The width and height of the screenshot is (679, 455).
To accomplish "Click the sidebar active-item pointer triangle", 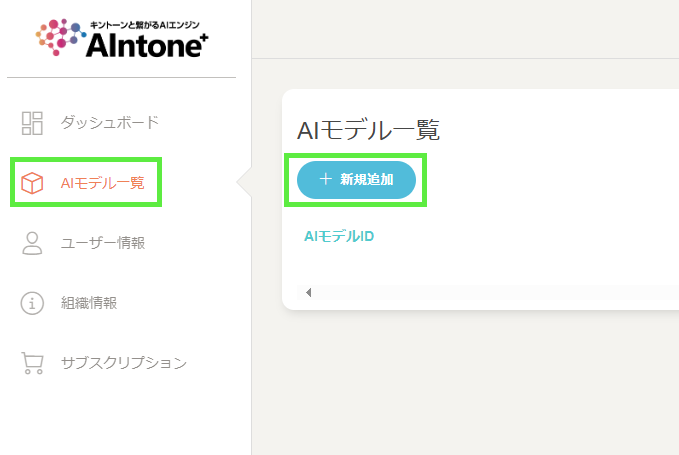I will click(244, 183).
